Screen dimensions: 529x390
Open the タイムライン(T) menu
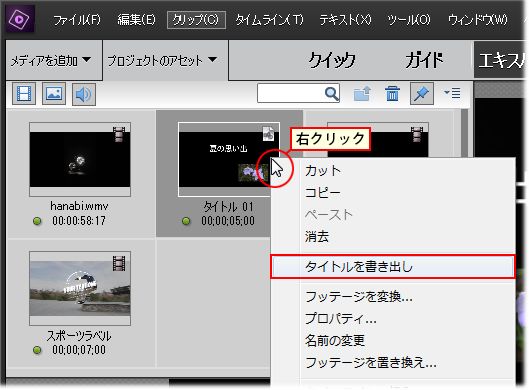(x=269, y=20)
